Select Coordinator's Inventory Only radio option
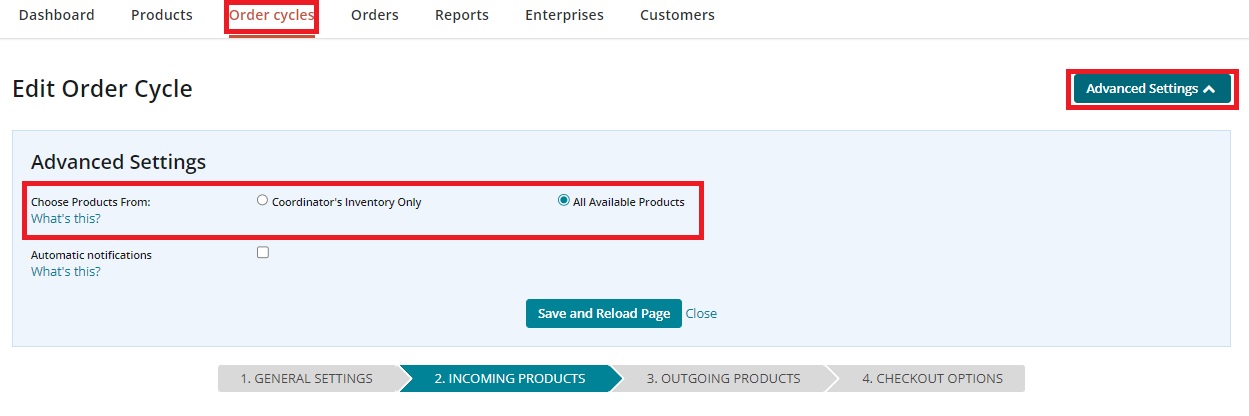The width and height of the screenshot is (1249, 416). tap(263, 200)
